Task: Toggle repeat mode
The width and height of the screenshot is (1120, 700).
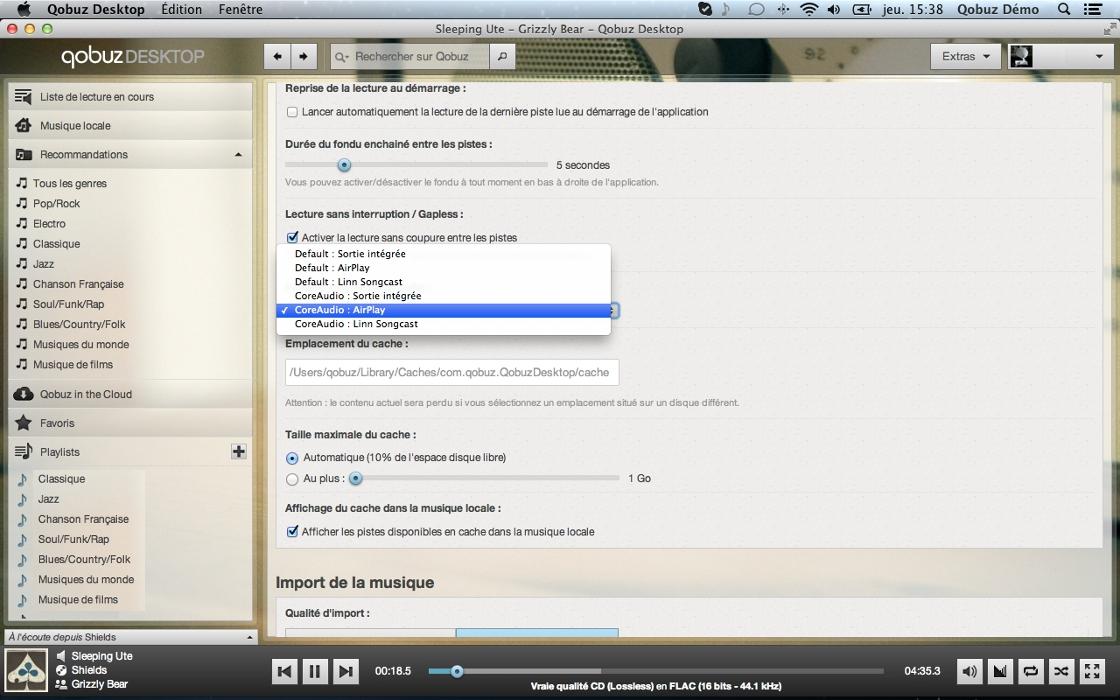Action: tap(1031, 671)
